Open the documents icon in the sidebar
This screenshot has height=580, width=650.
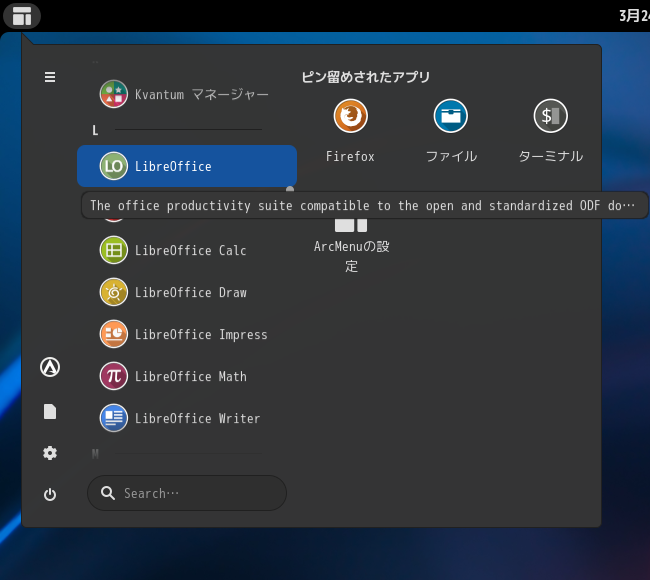click(x=50, y=412)
